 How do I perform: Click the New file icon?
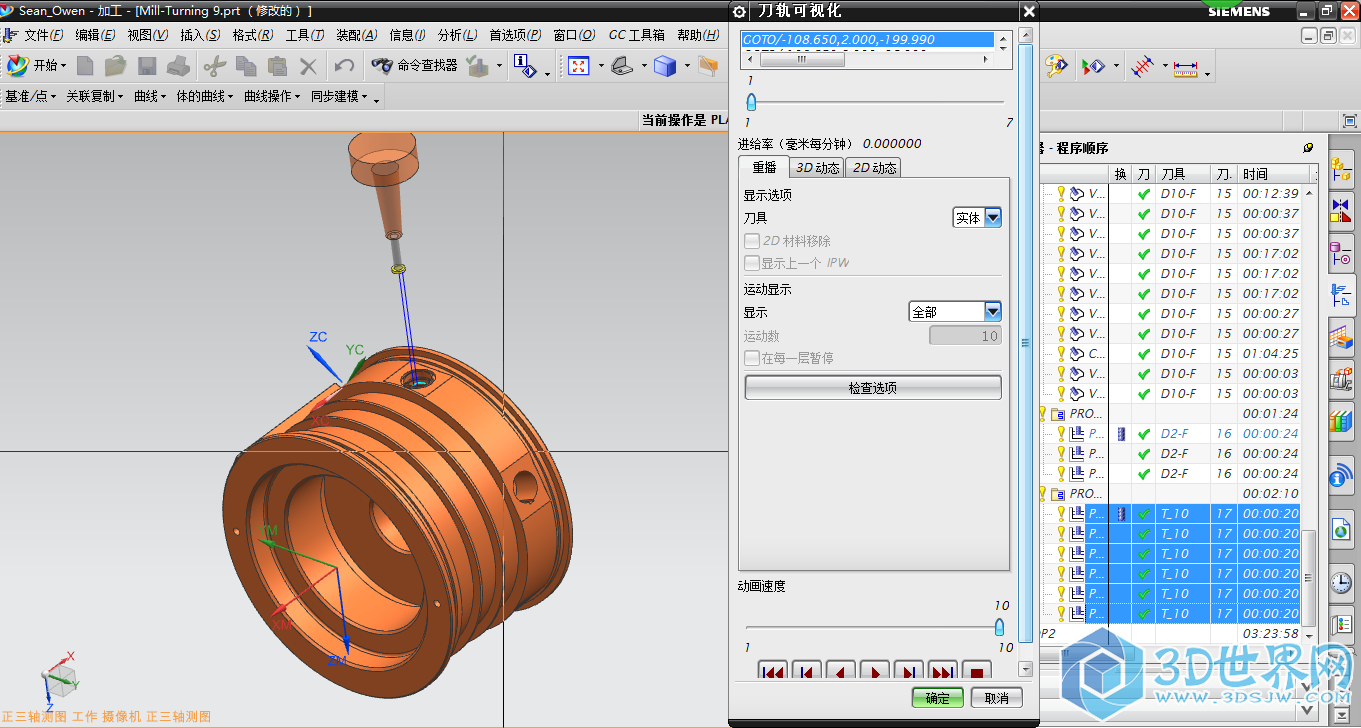(85, 66)
